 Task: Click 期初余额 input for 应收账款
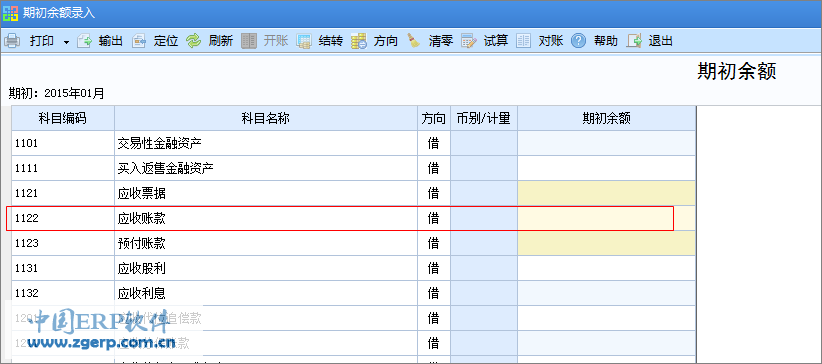pos(607,218)
